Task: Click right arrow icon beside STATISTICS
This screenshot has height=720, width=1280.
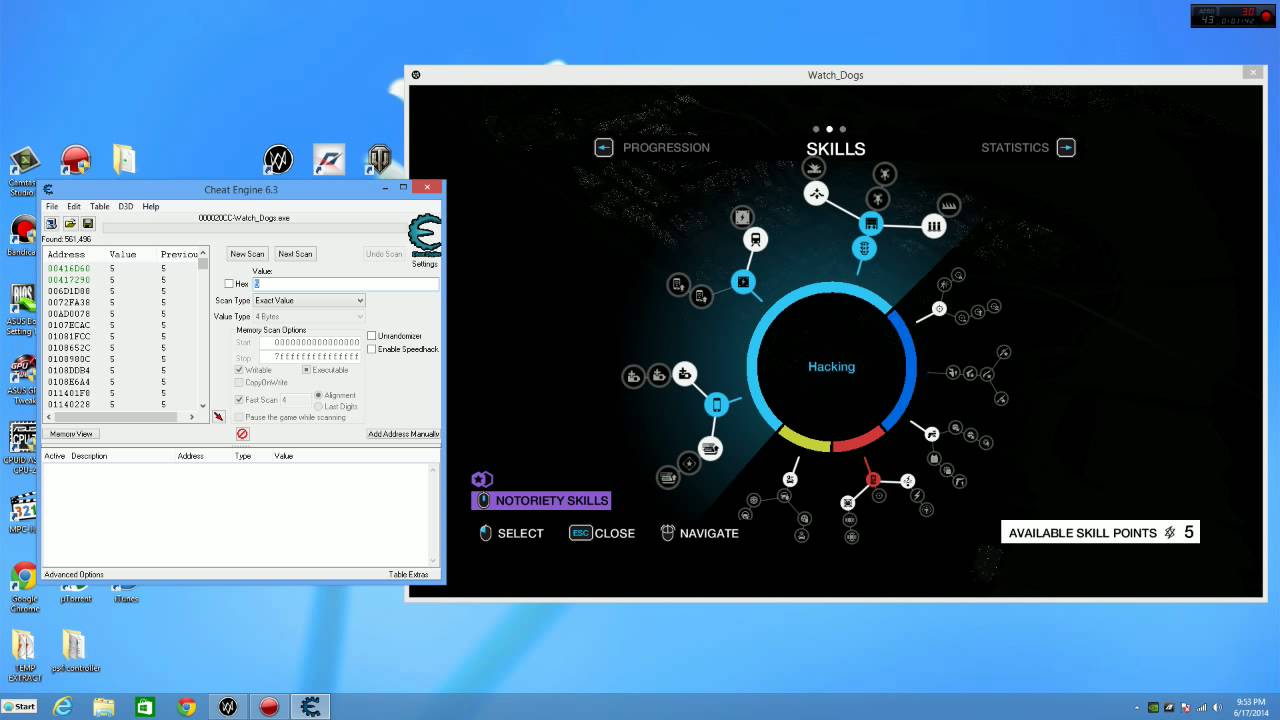Action: [1066, 148]
